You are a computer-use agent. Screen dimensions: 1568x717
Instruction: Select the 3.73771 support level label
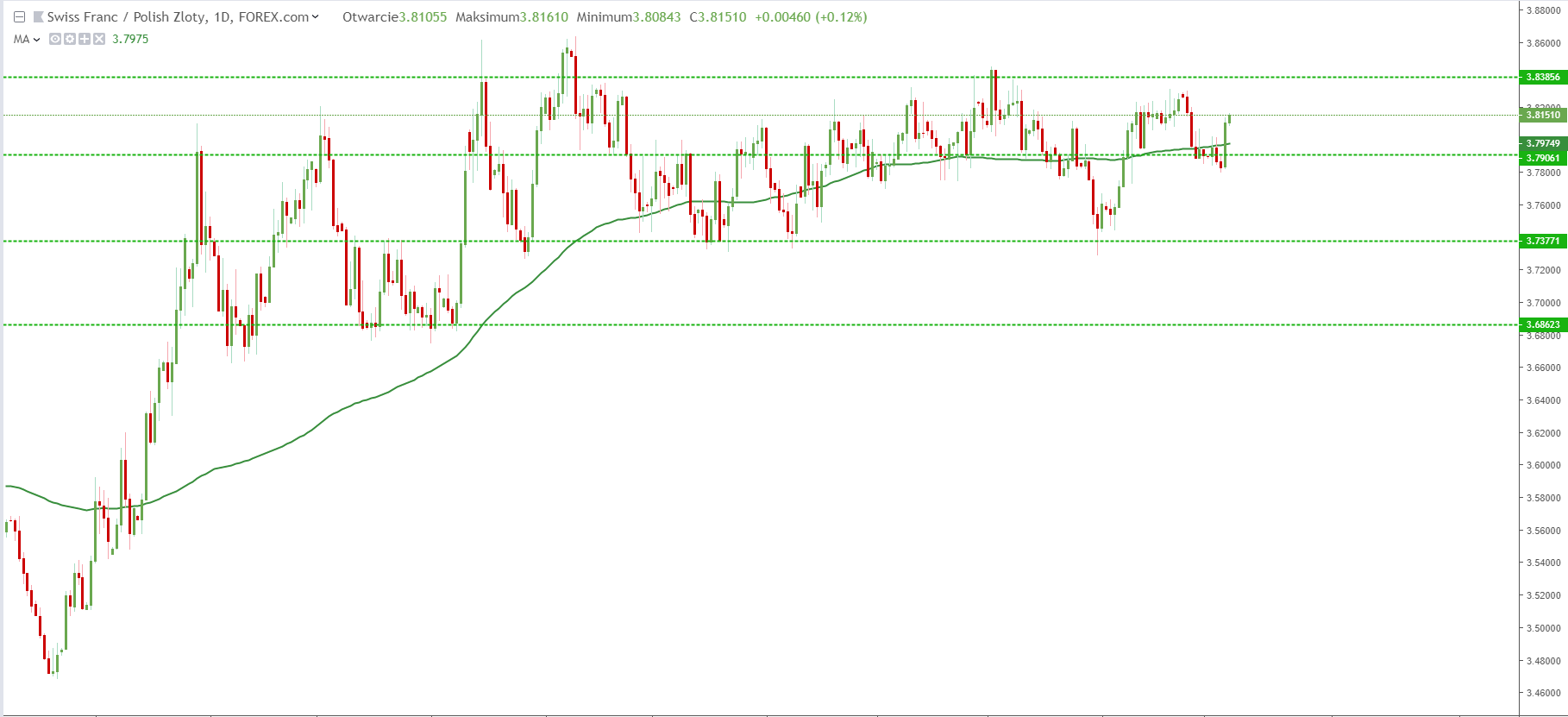click(x=1542, y=241)
